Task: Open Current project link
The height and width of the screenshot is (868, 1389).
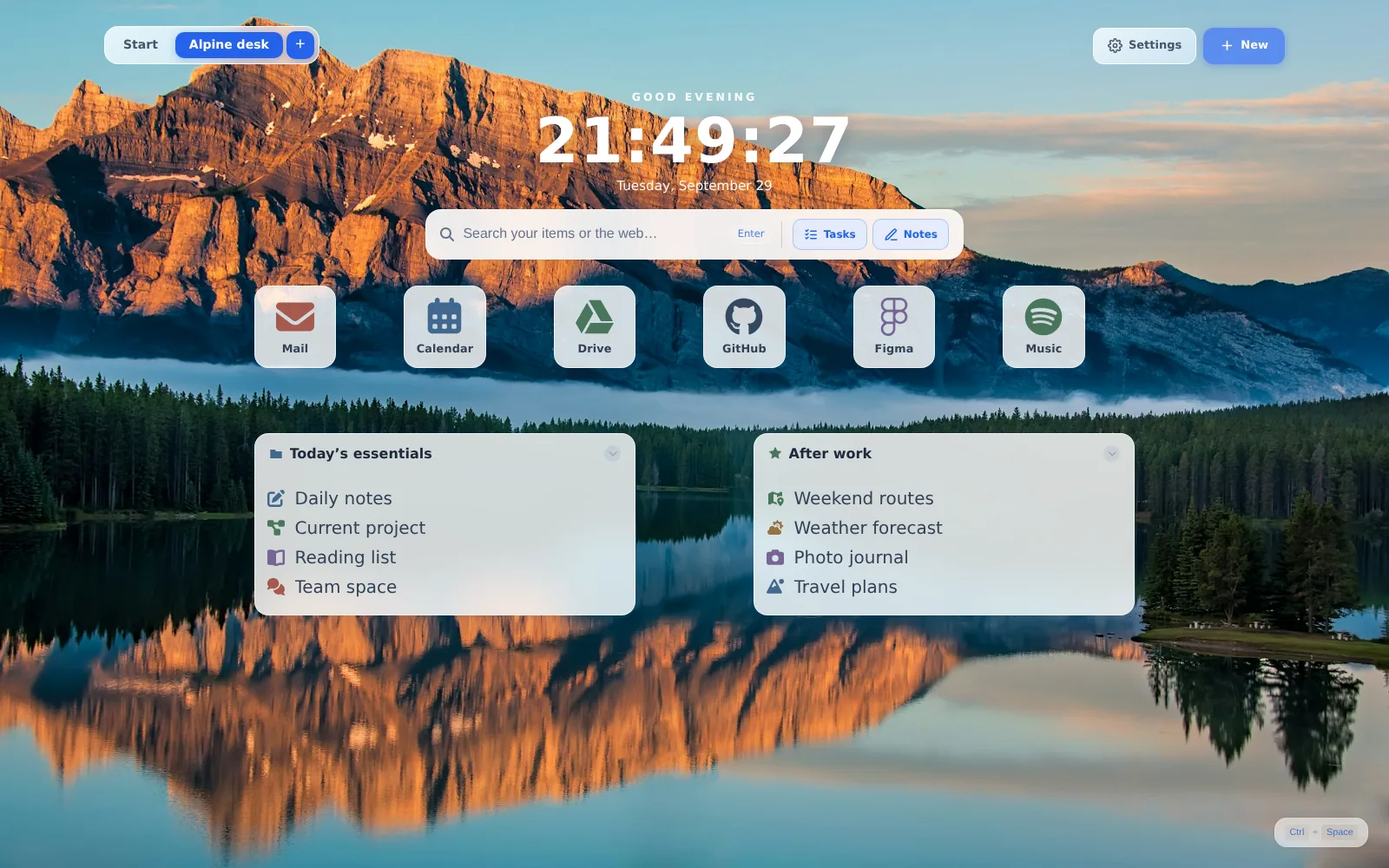Action: point(360,528)
